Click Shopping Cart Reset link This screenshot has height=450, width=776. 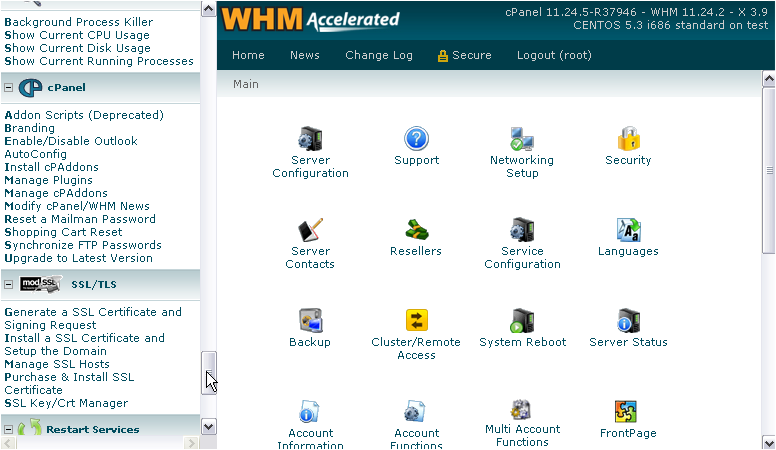coord(63,232)
